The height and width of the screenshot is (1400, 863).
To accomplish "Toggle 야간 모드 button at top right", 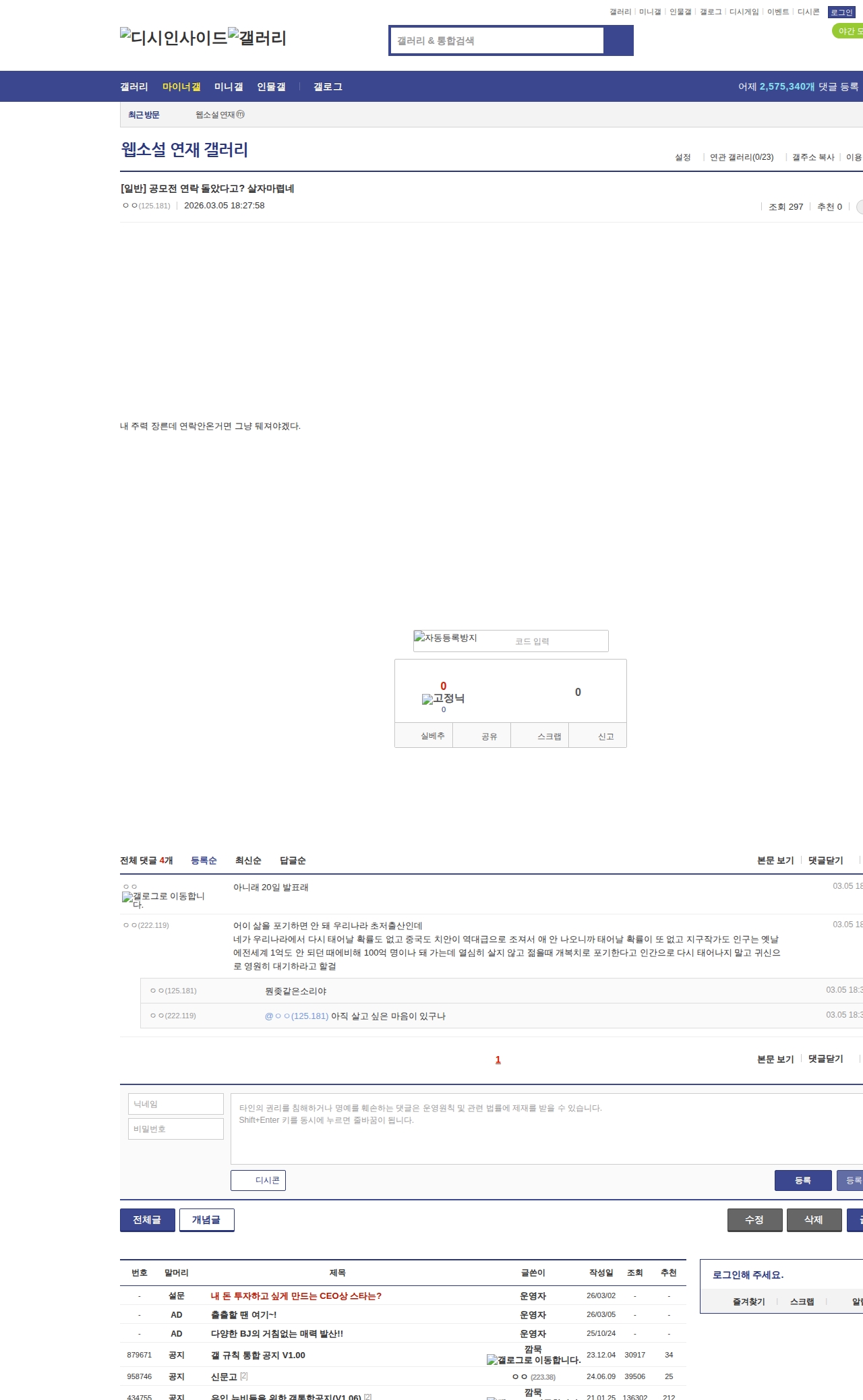I will (x=849, y=31).
